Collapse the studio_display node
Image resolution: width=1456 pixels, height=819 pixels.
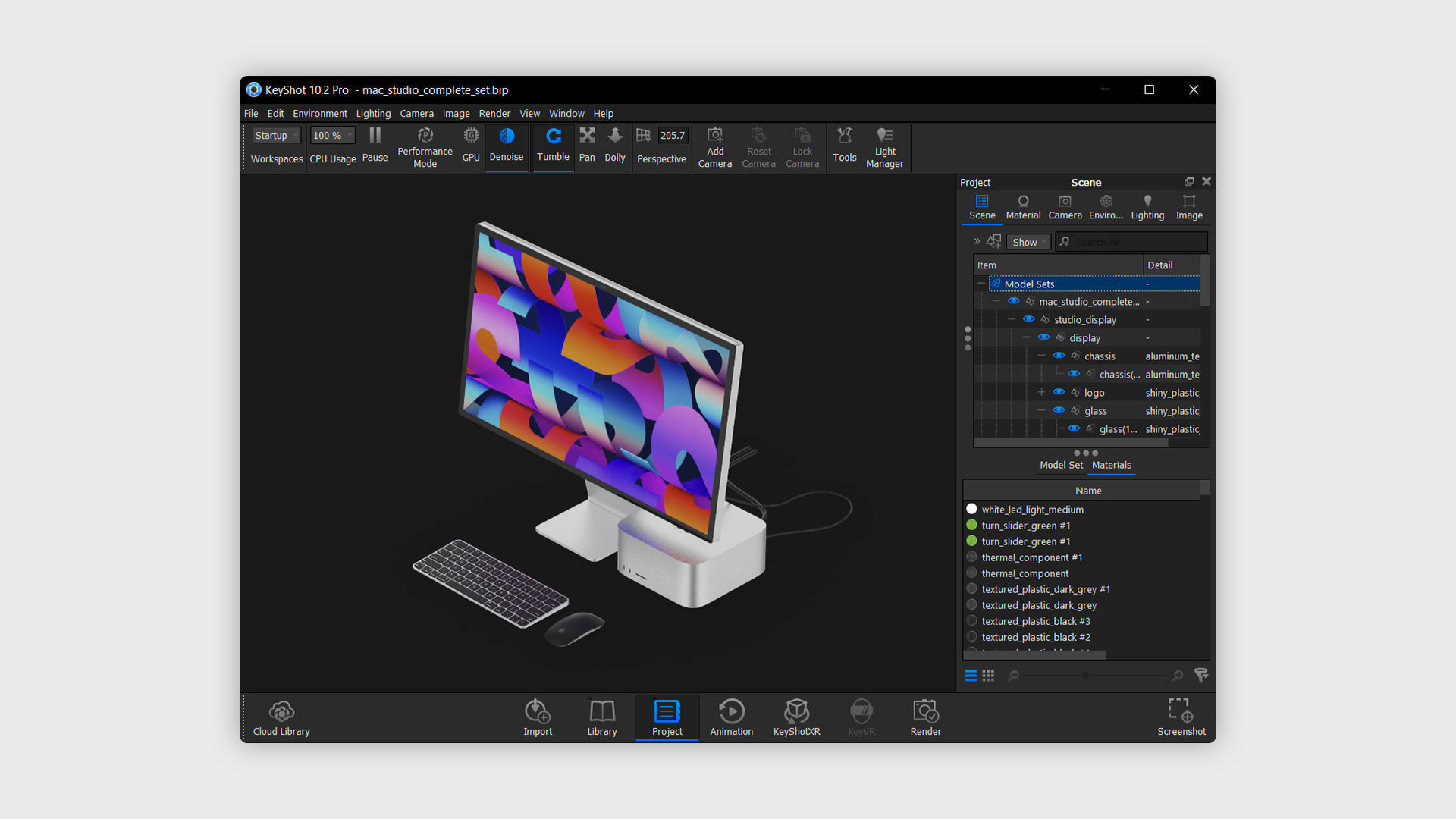pos(1012,320)
